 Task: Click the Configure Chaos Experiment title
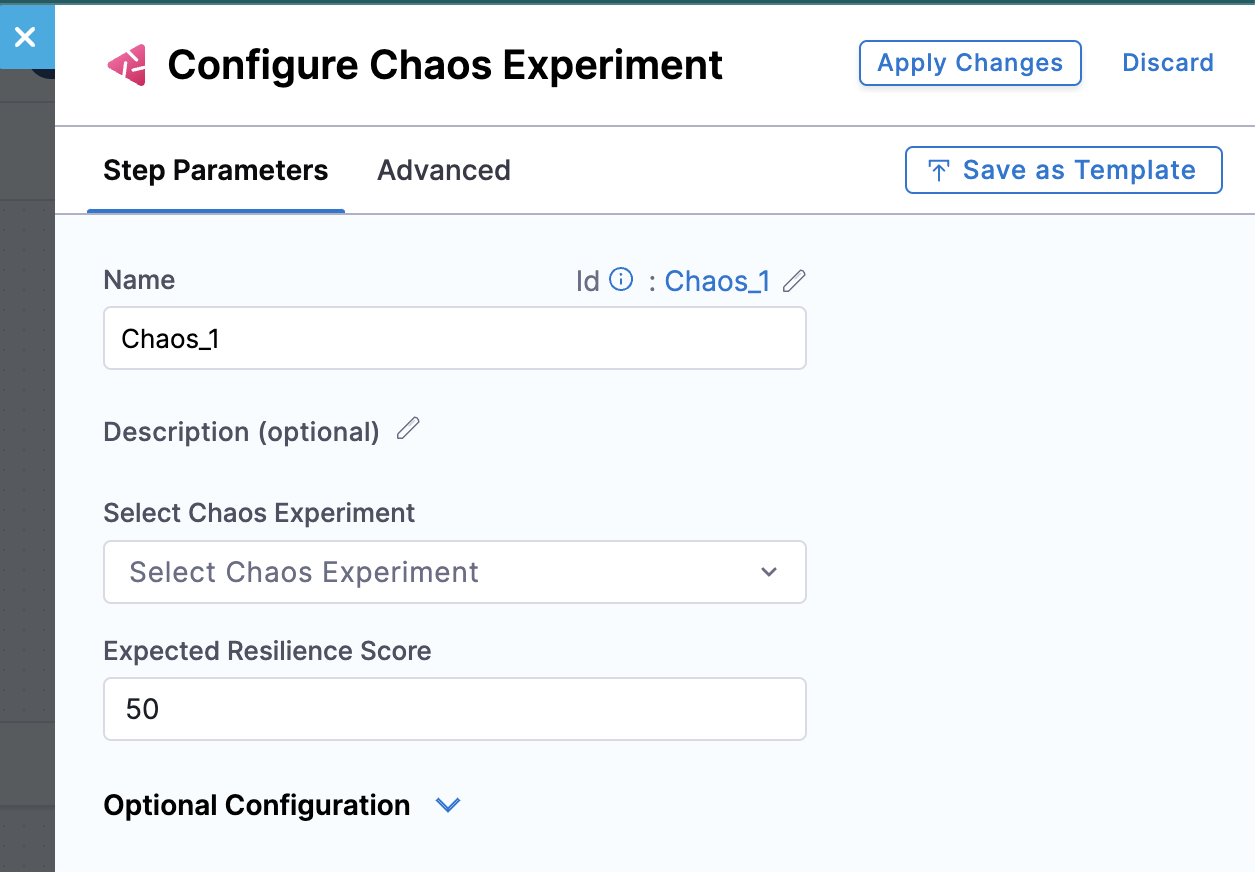(x=445, y=65)
